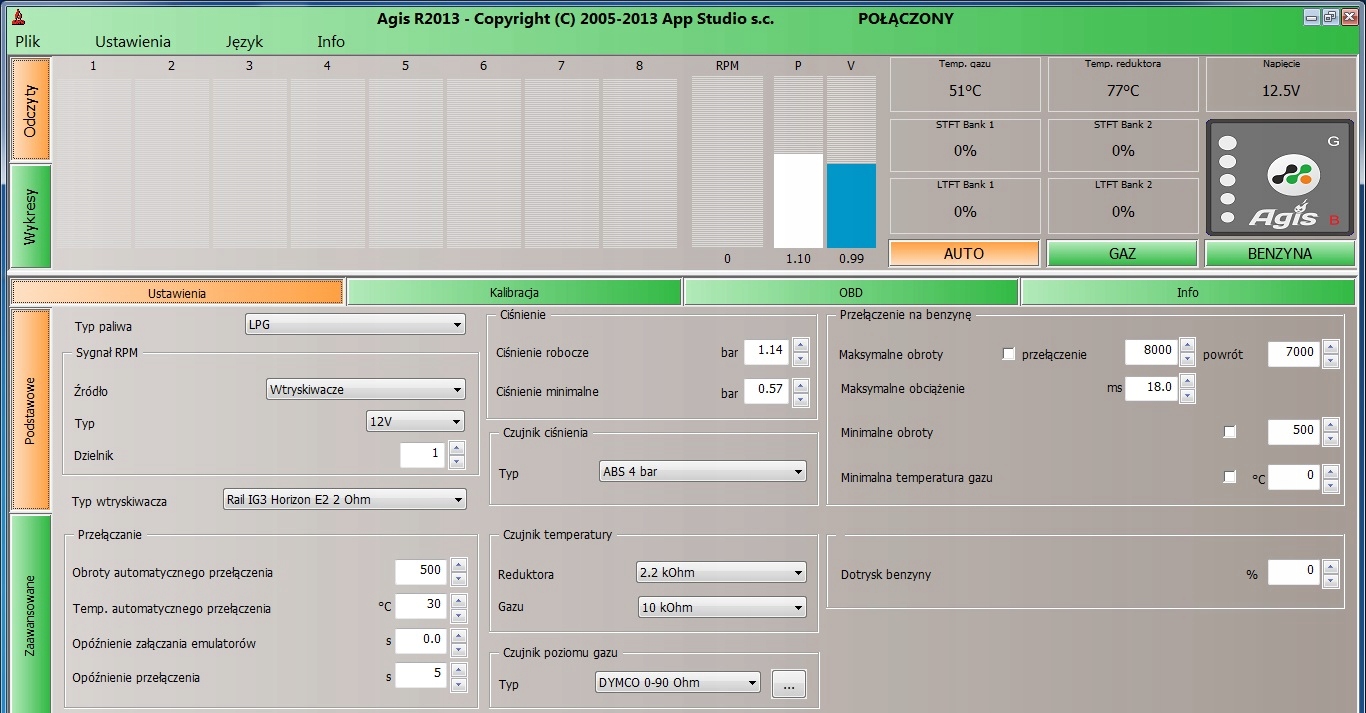Decrease Maksymalne obciążenie value

(x=1187, y=394)
